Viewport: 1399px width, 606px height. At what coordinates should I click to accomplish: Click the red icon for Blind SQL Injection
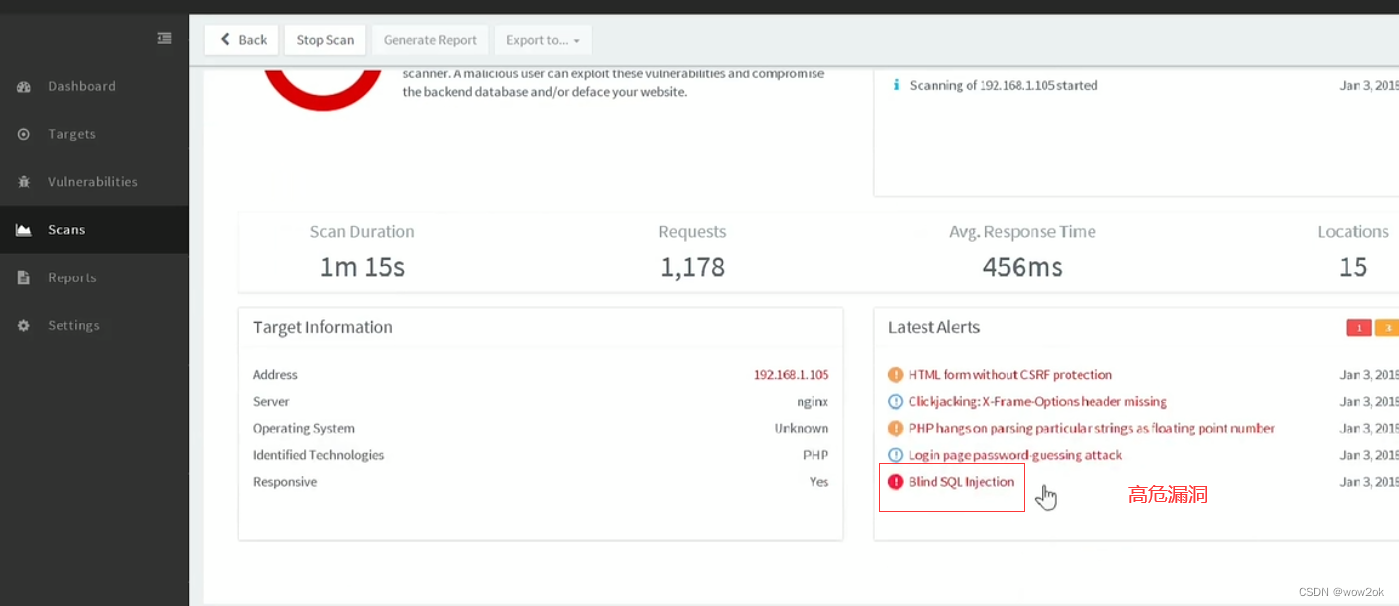pos(896,482)
